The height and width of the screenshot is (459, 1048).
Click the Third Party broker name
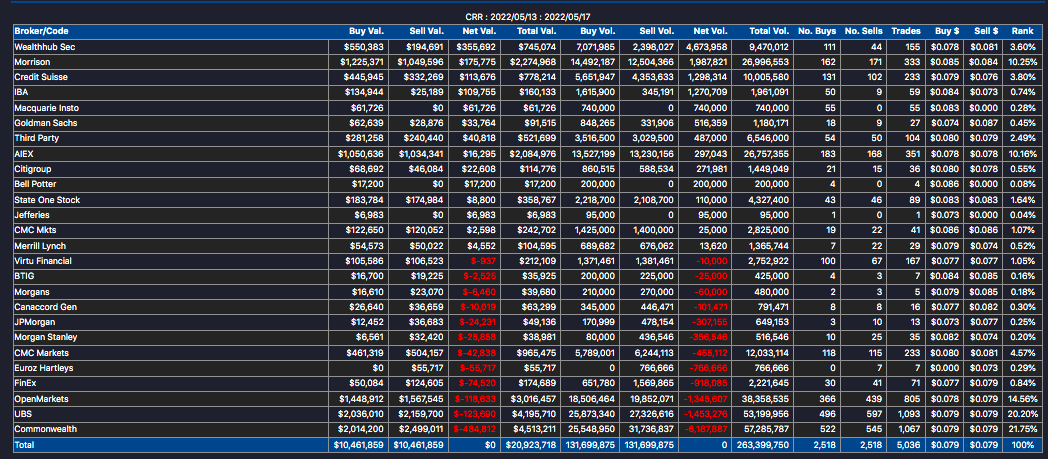tap(36, 138)
